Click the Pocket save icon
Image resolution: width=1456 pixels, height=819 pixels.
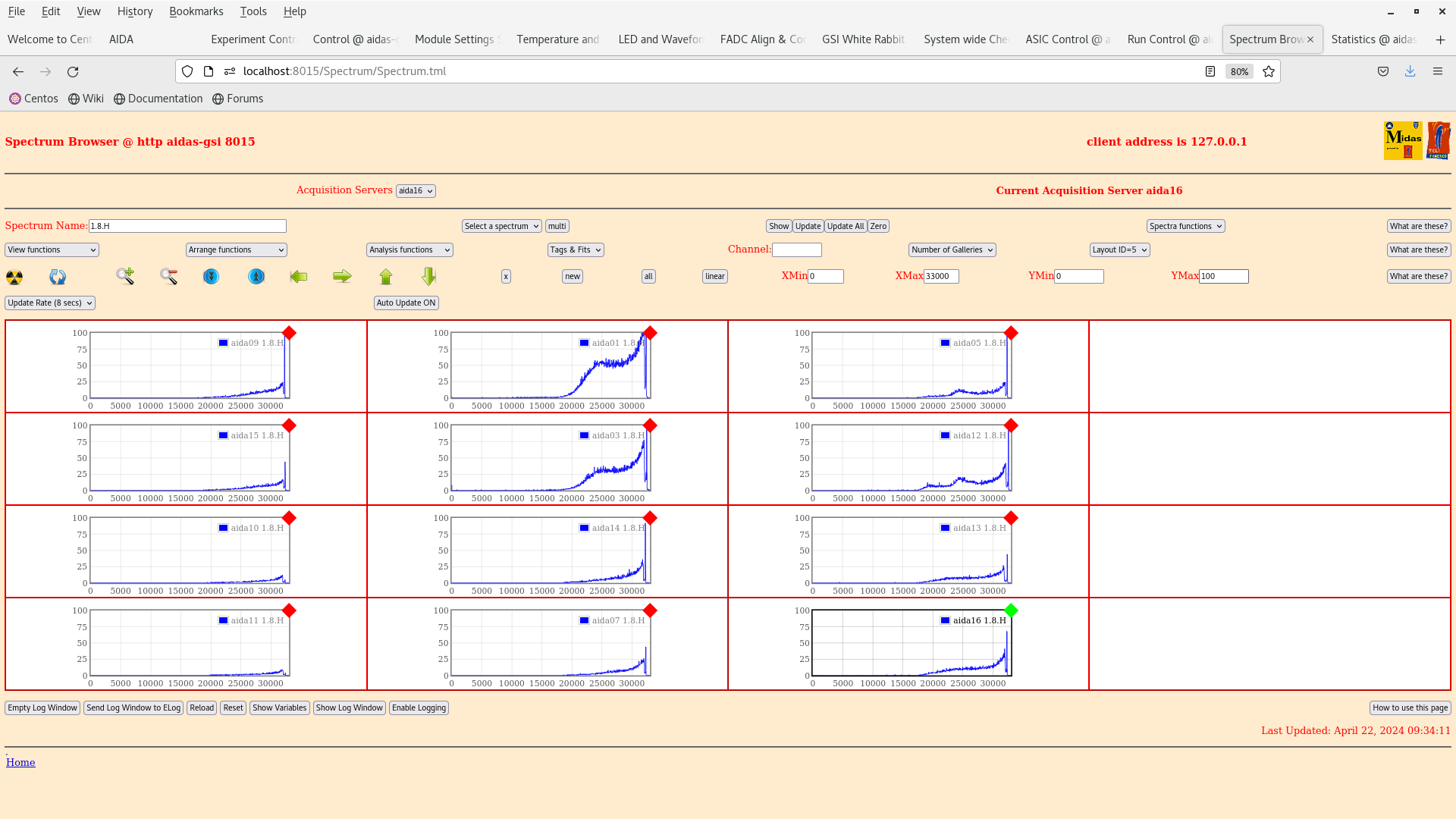click(x=1383, y=71)
